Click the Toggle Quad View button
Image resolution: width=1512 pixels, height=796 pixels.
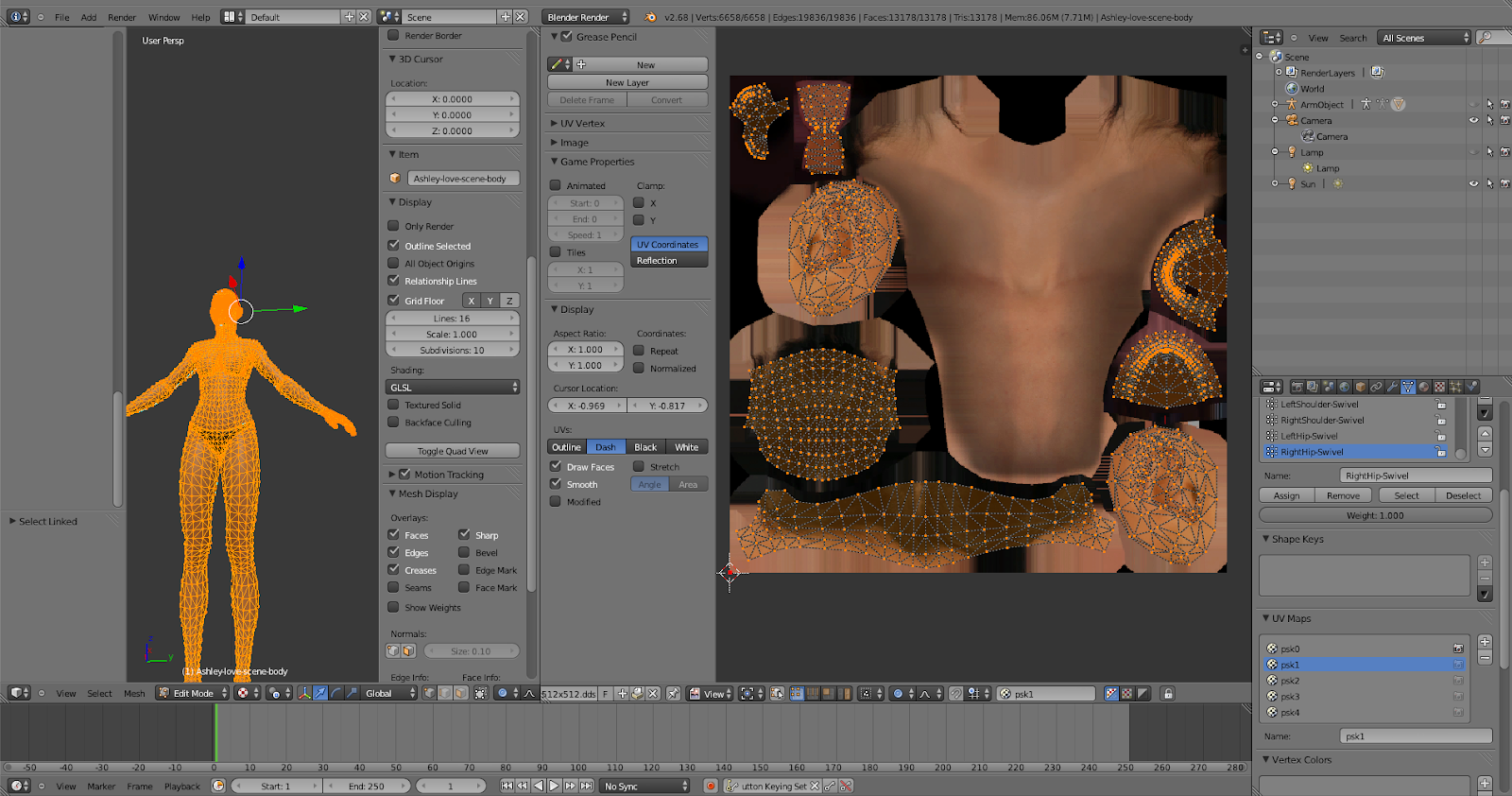coord(453,451)
